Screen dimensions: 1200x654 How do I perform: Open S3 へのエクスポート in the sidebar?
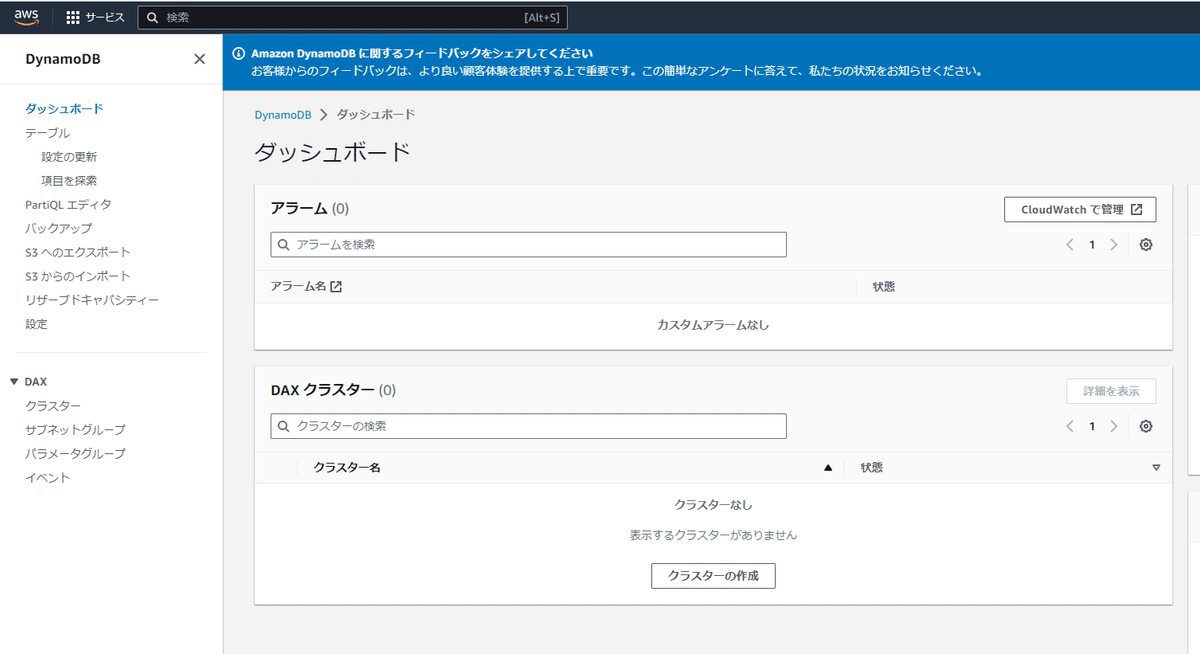pos(78,253)
